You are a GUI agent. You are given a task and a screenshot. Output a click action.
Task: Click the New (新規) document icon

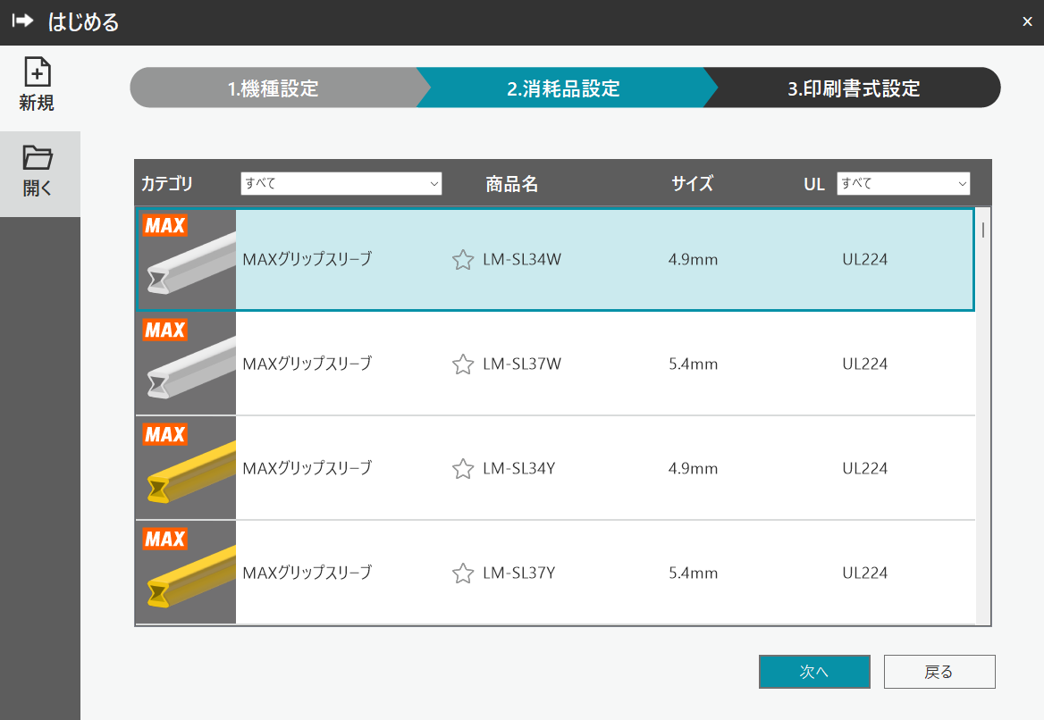coord(37,73)
